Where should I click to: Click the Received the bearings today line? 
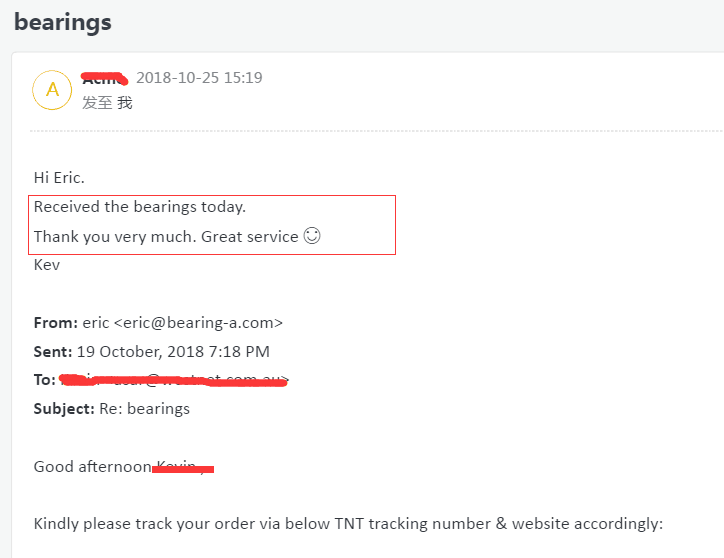click(140, 207)
